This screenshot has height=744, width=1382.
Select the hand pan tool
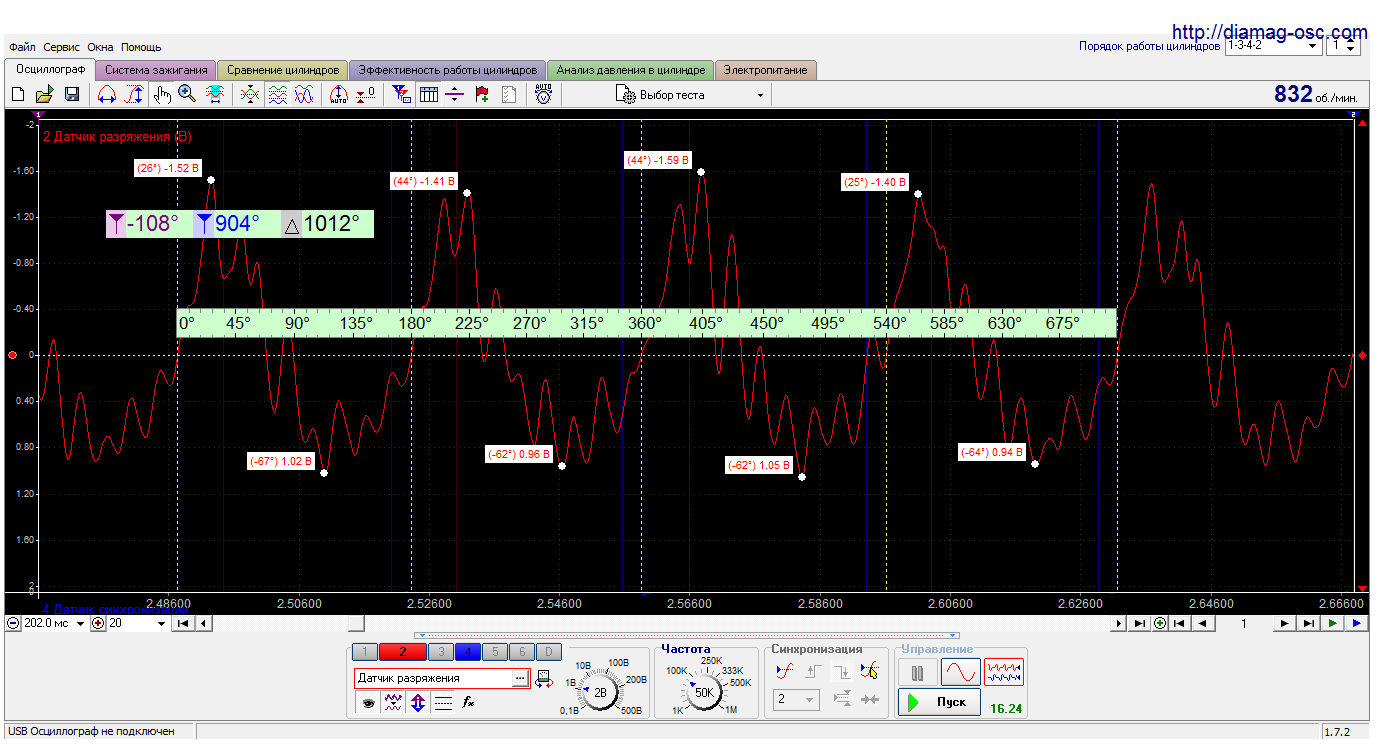click(x=161, y=95)
